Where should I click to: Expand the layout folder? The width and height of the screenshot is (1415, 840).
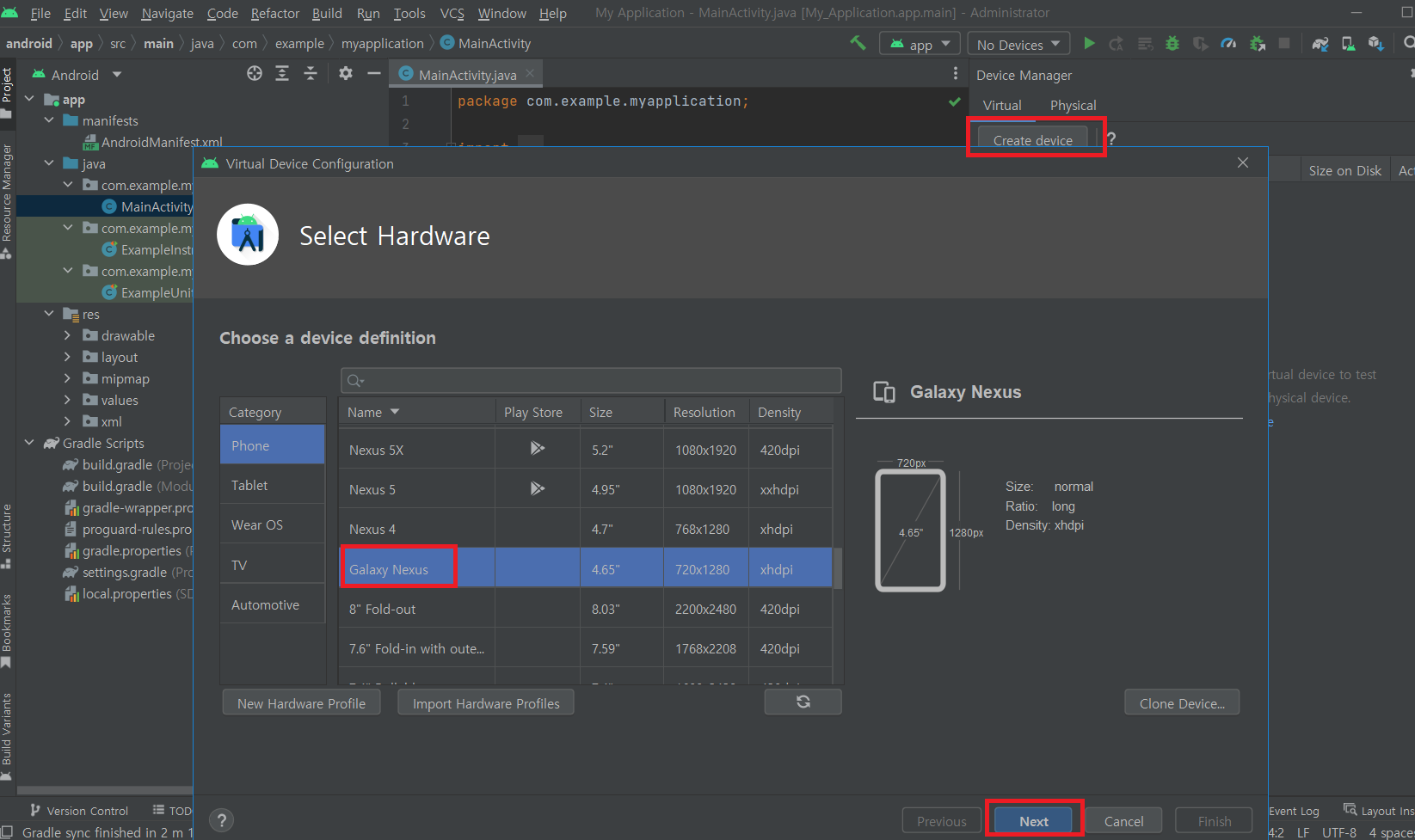pos(68,357)
